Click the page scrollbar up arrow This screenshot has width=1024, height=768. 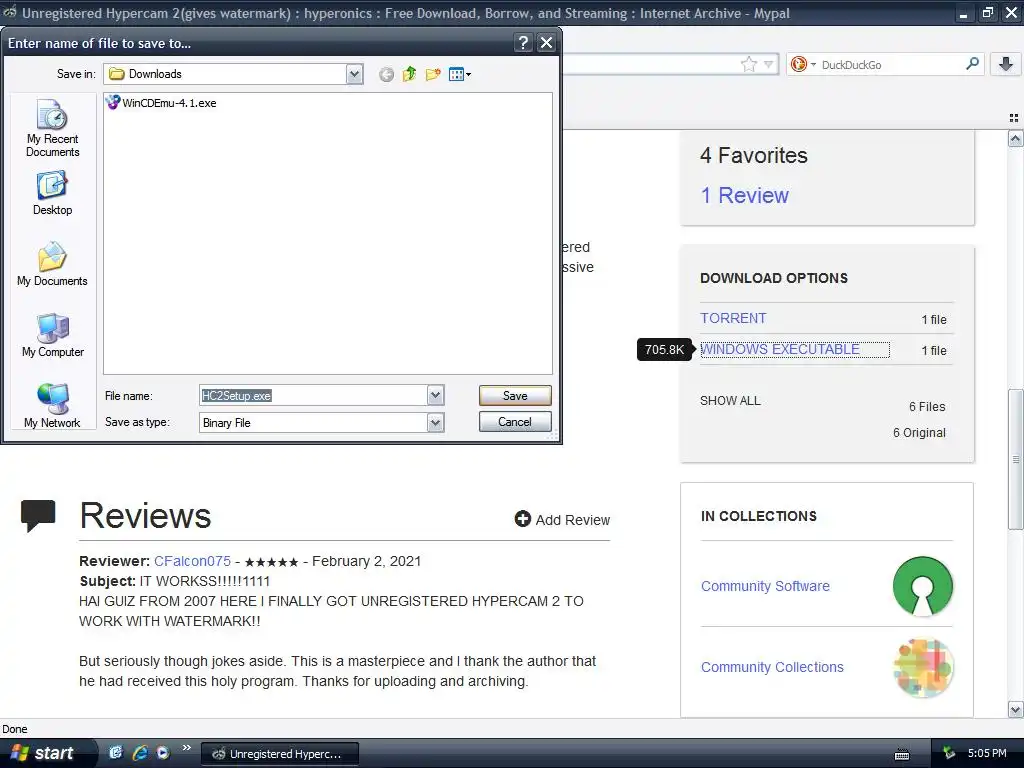[1015, 138]
